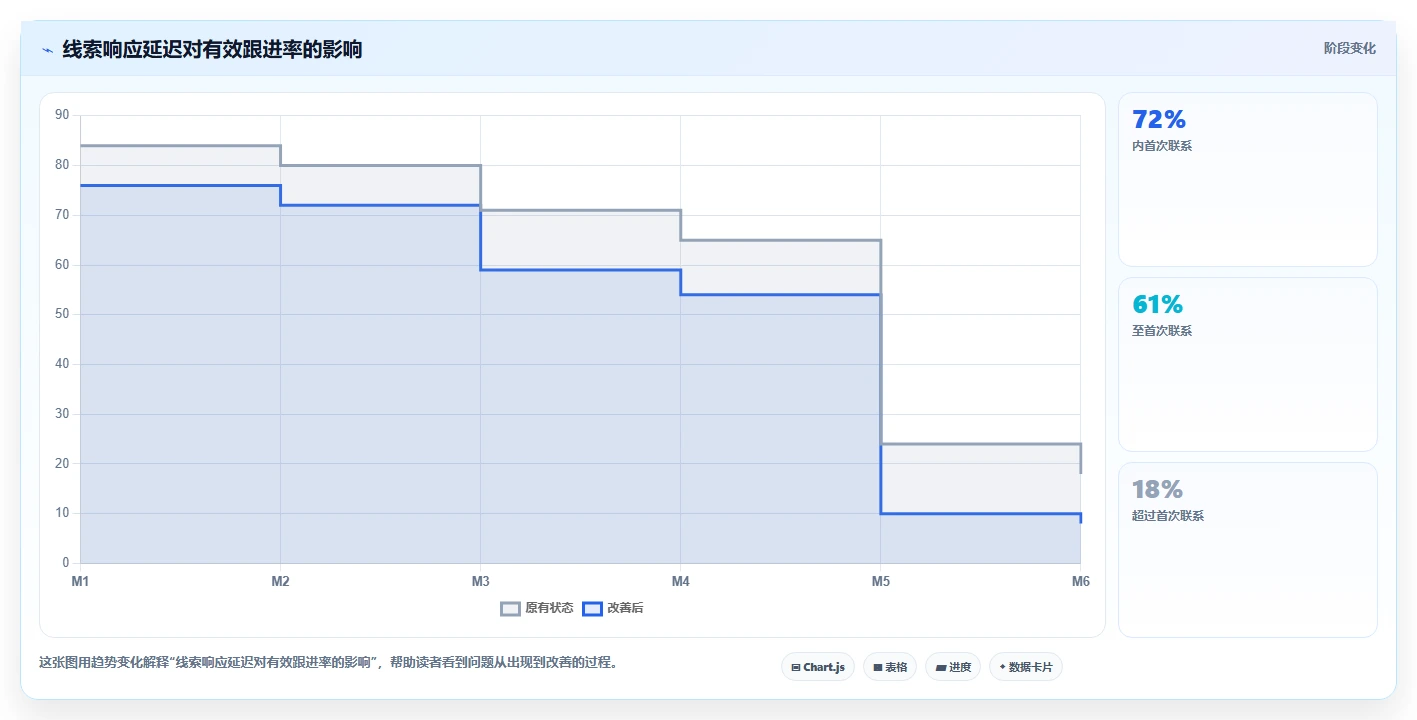Click the gray 原有状态 legend swatch
1417x720 pixels.
coord(511,608)
